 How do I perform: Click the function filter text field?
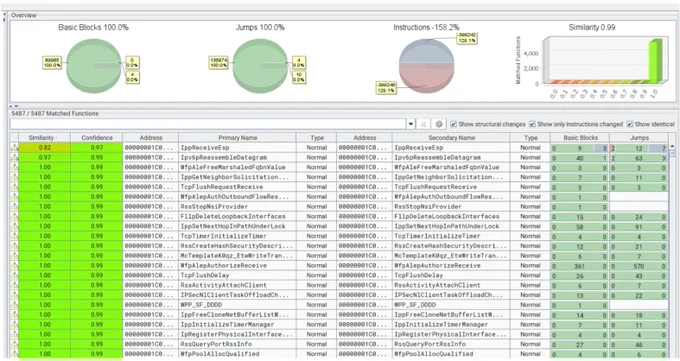(x=208, y=125)
